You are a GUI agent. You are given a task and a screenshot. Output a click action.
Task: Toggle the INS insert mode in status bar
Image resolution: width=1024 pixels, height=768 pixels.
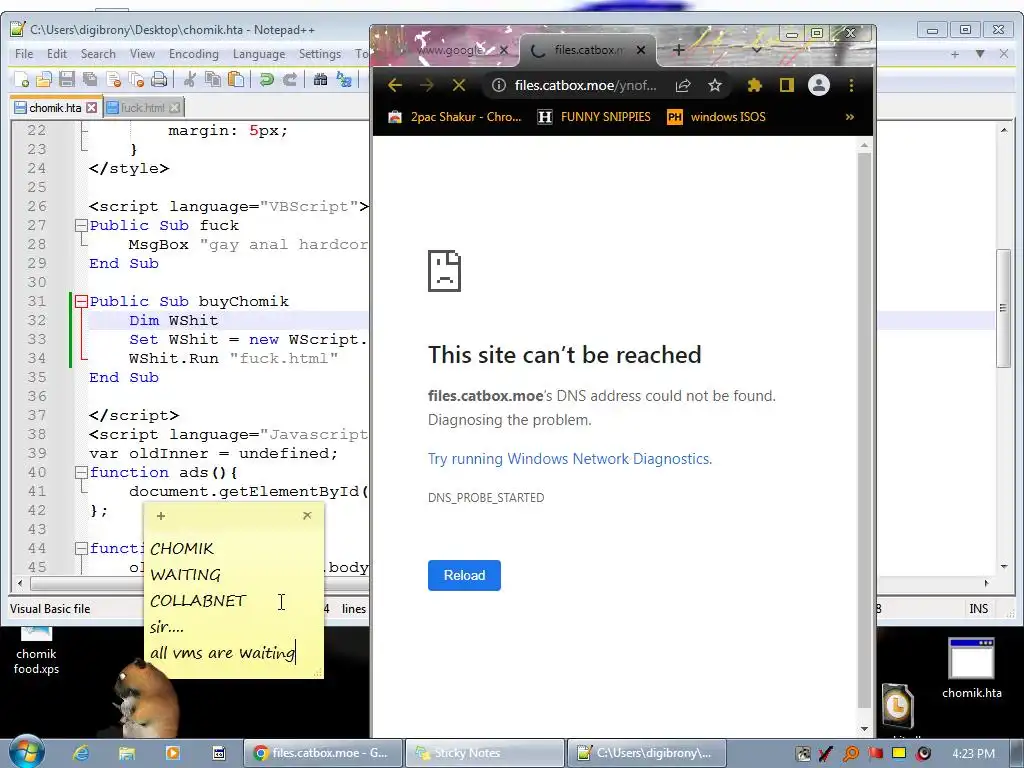[x=978, y=609]
